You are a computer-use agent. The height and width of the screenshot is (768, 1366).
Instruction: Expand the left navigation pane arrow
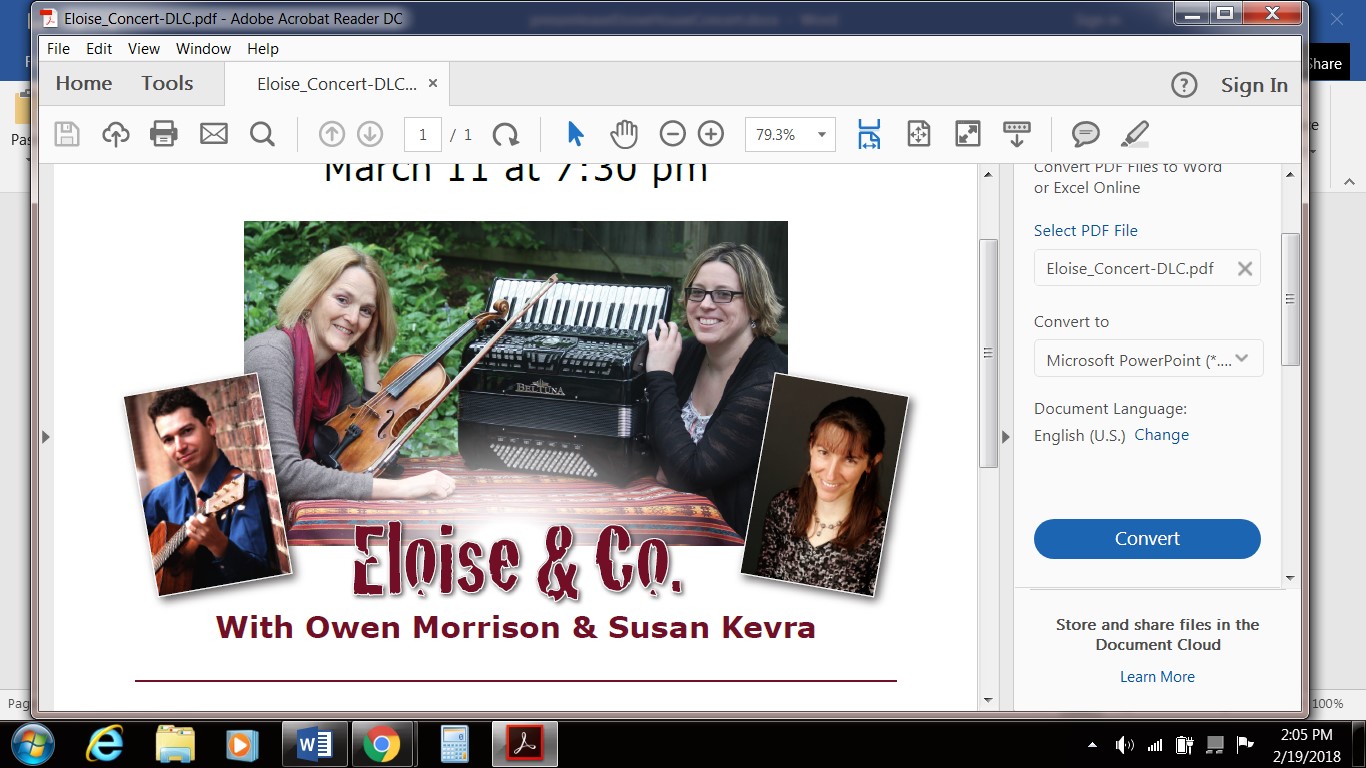46,437
